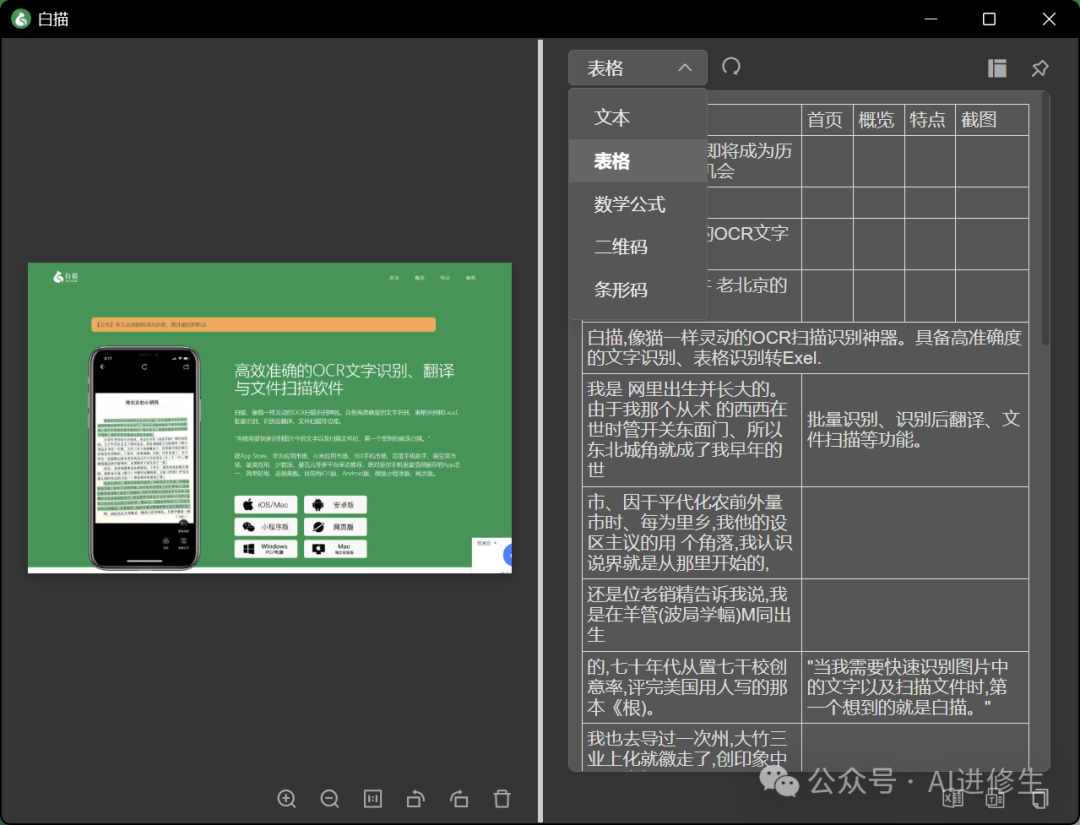Pick 条形码 from the dropdown list
The width and height of the screenshot is (1080, 825).
click(x=638, y=289)
